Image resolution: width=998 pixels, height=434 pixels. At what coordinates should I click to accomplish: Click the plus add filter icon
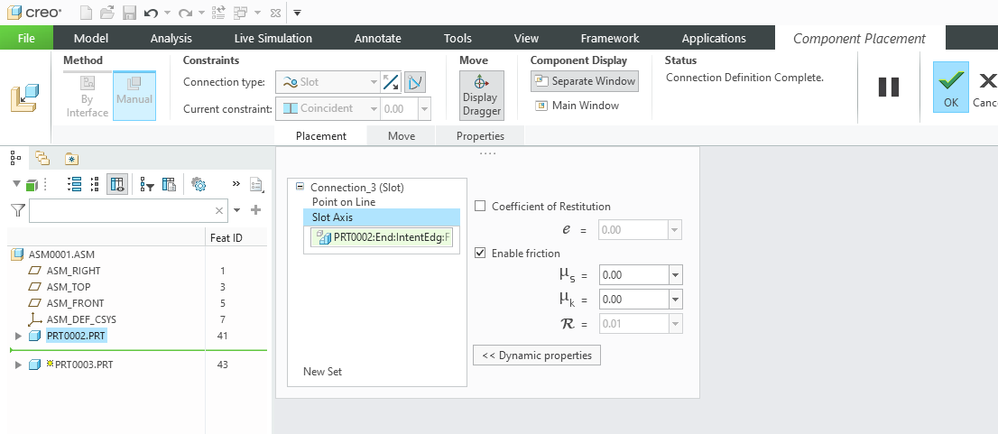tap(256, 210)
